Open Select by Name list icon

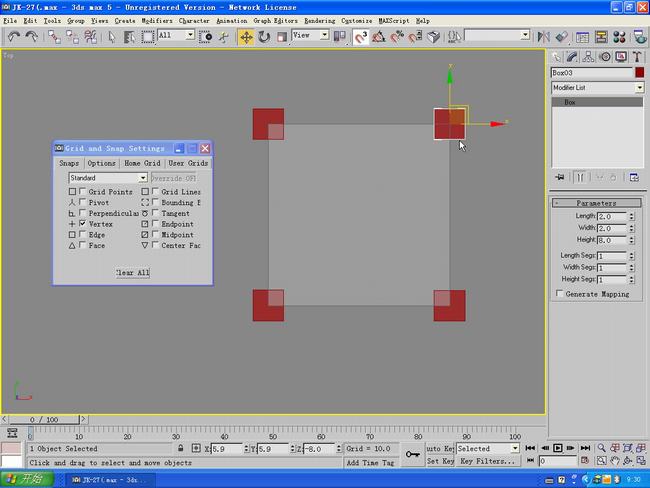(129, 37)
